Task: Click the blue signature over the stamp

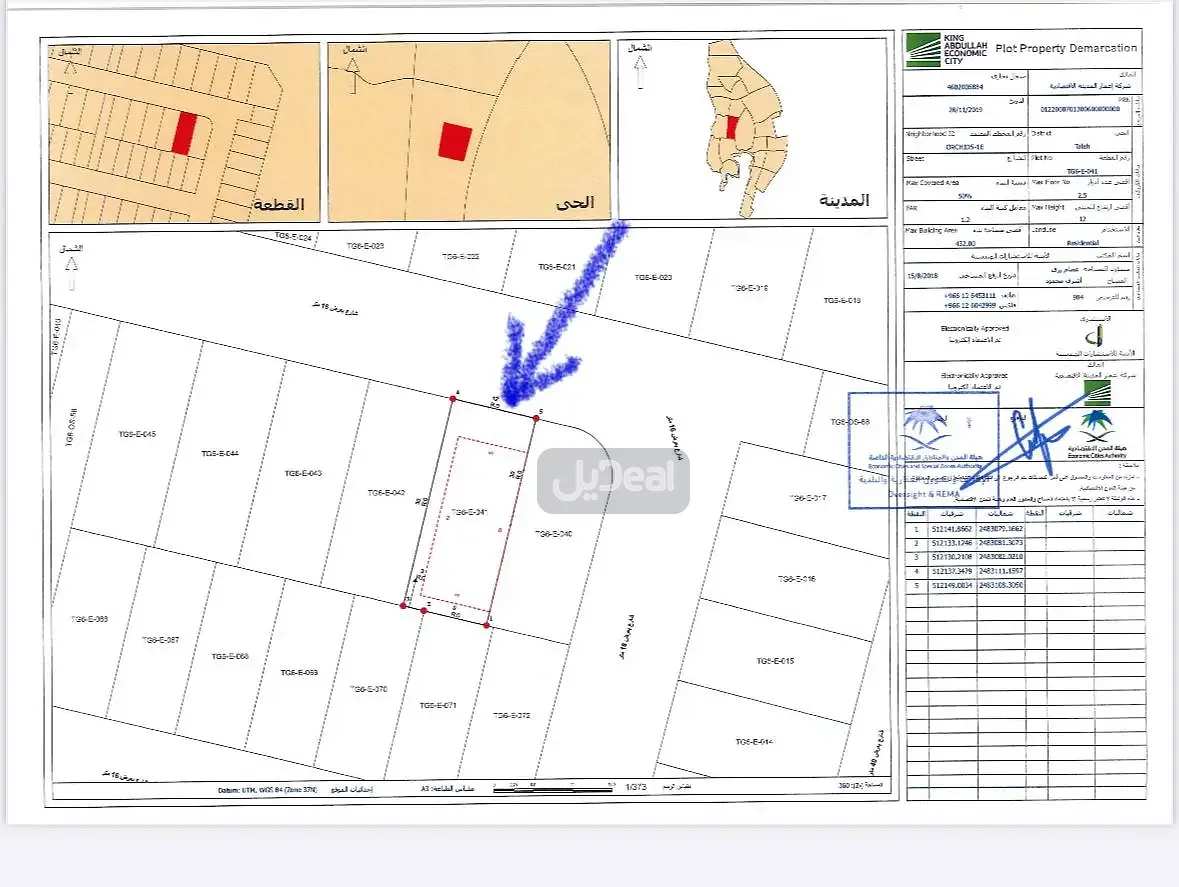Action: pos(1037,435)
